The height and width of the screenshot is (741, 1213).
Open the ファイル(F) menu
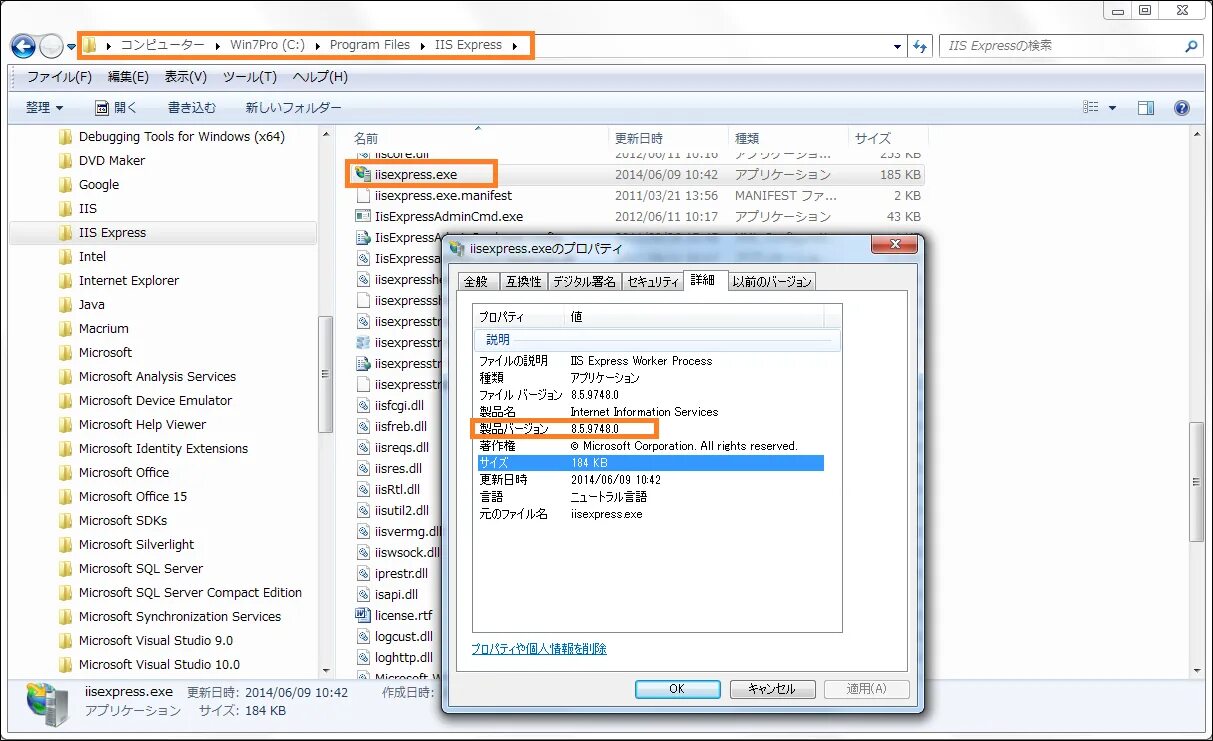59,77
